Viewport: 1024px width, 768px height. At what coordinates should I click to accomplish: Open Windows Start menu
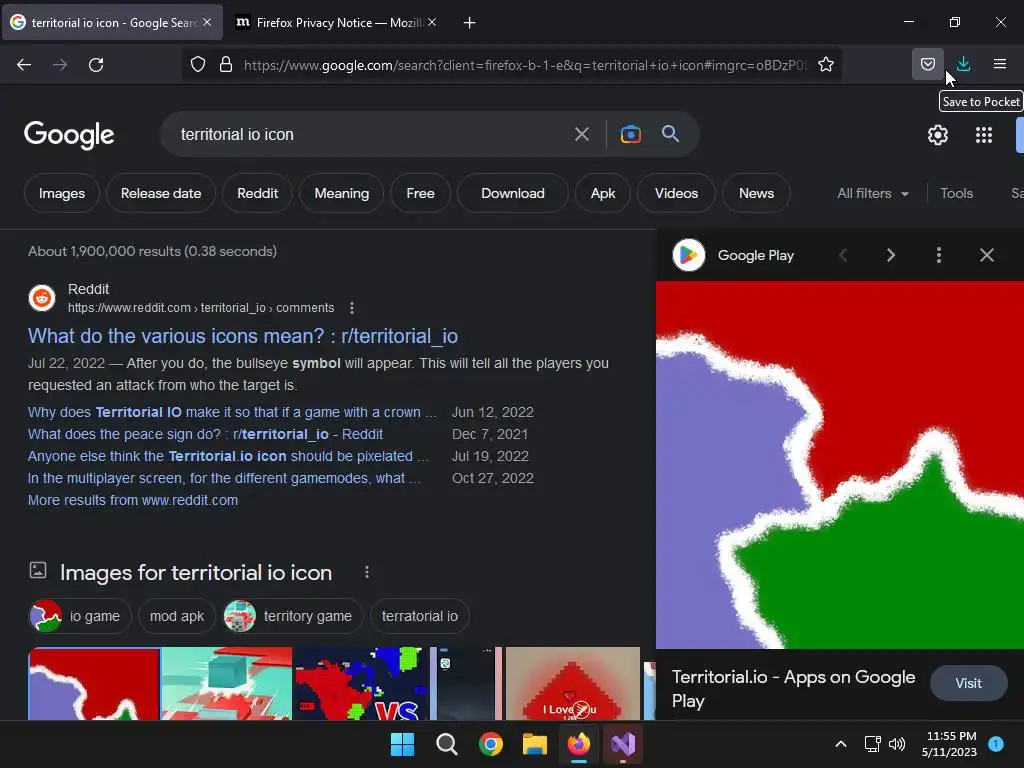point(402,744)
